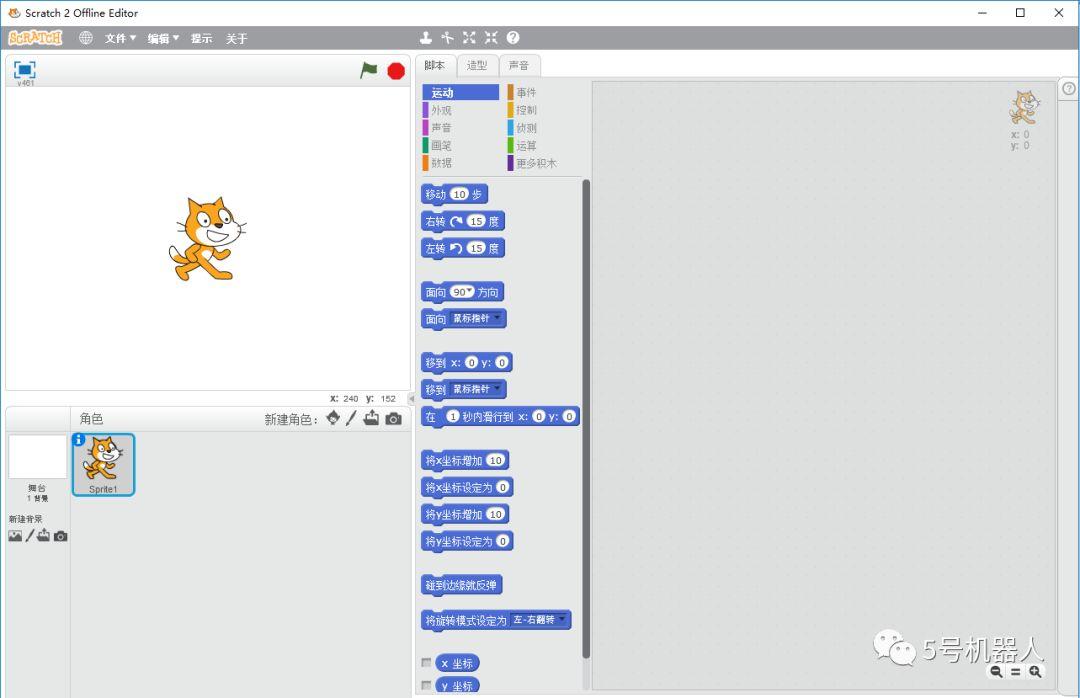Open 鼠标指针 dropdown in 面向 block
Viewport: 1080px width, 698px height.
477,318
